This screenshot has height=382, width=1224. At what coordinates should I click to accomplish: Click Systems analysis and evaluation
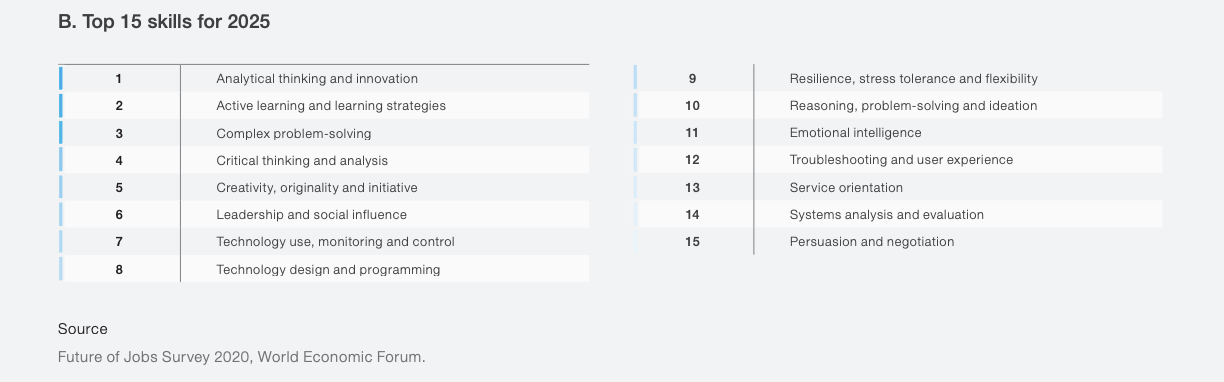coord(887,214)
